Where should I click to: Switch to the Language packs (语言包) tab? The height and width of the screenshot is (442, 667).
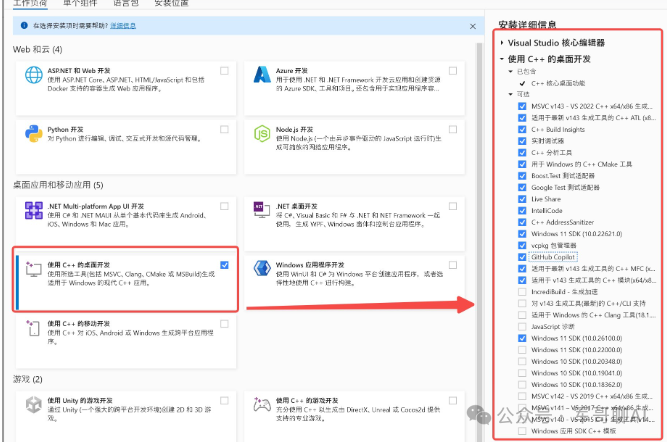click(x=126, y=3)
